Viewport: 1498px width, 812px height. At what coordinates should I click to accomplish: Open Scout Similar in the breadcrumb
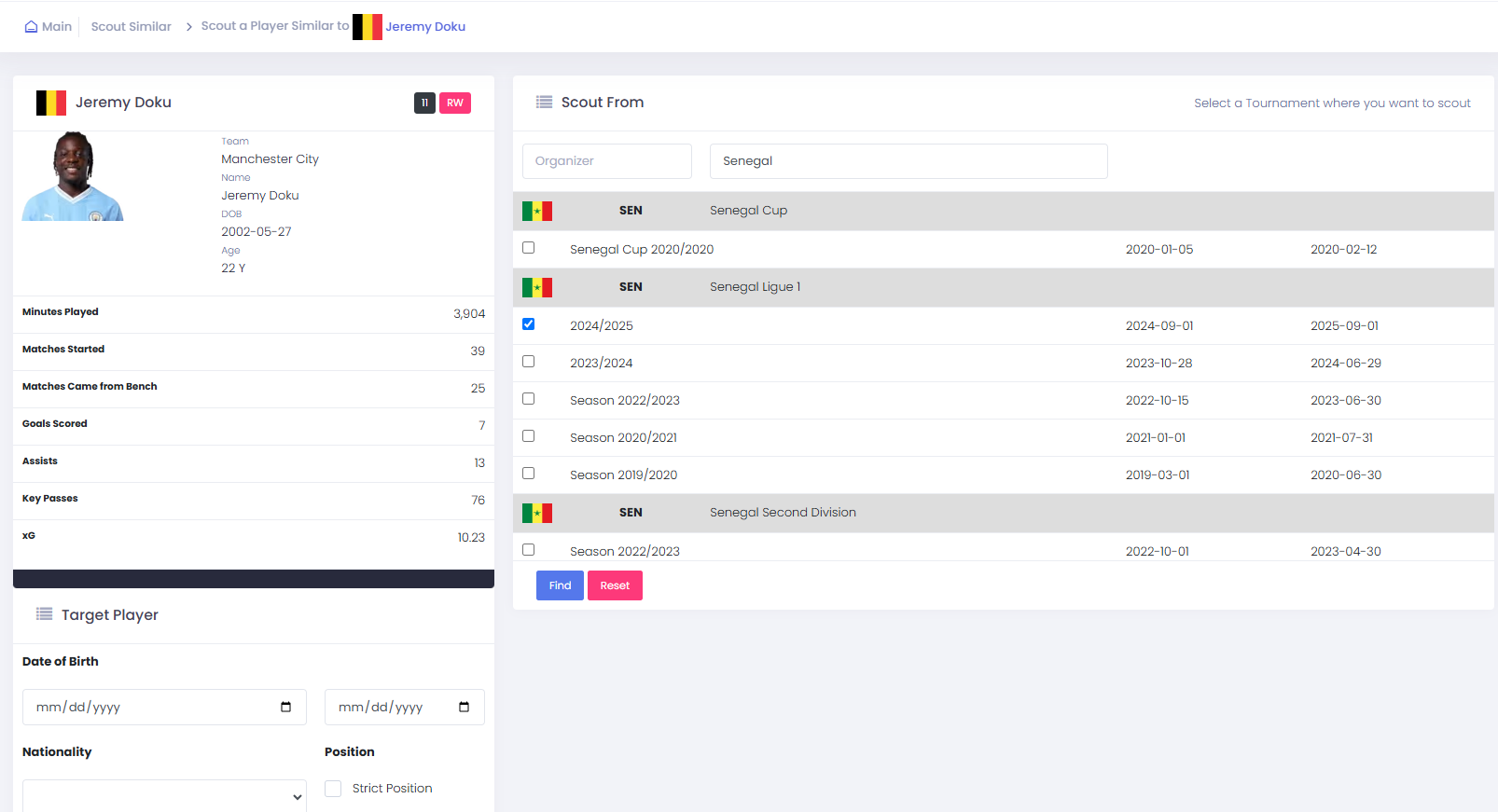pos(132,27)
